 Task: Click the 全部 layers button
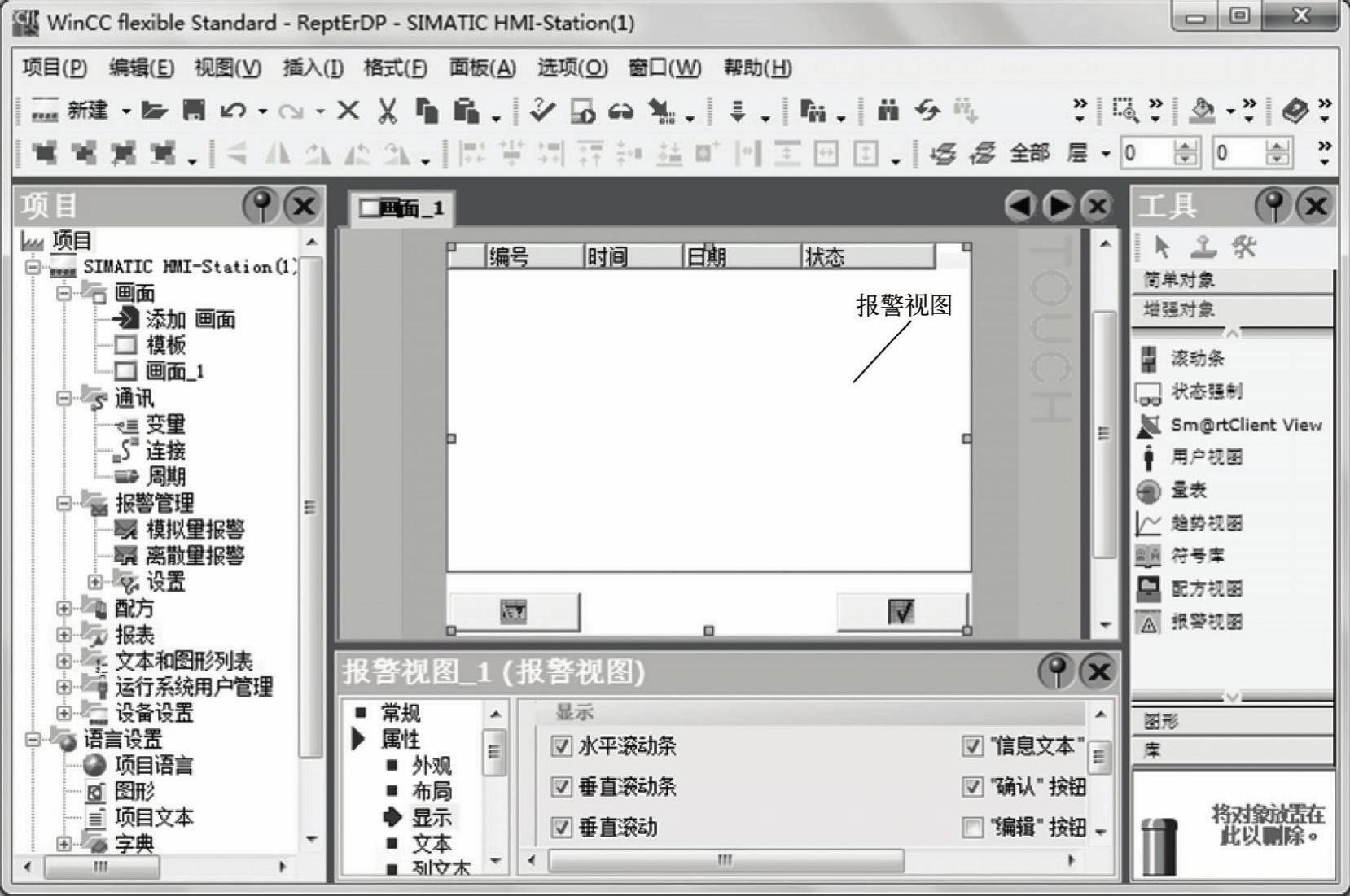(x=1029, y=152)
